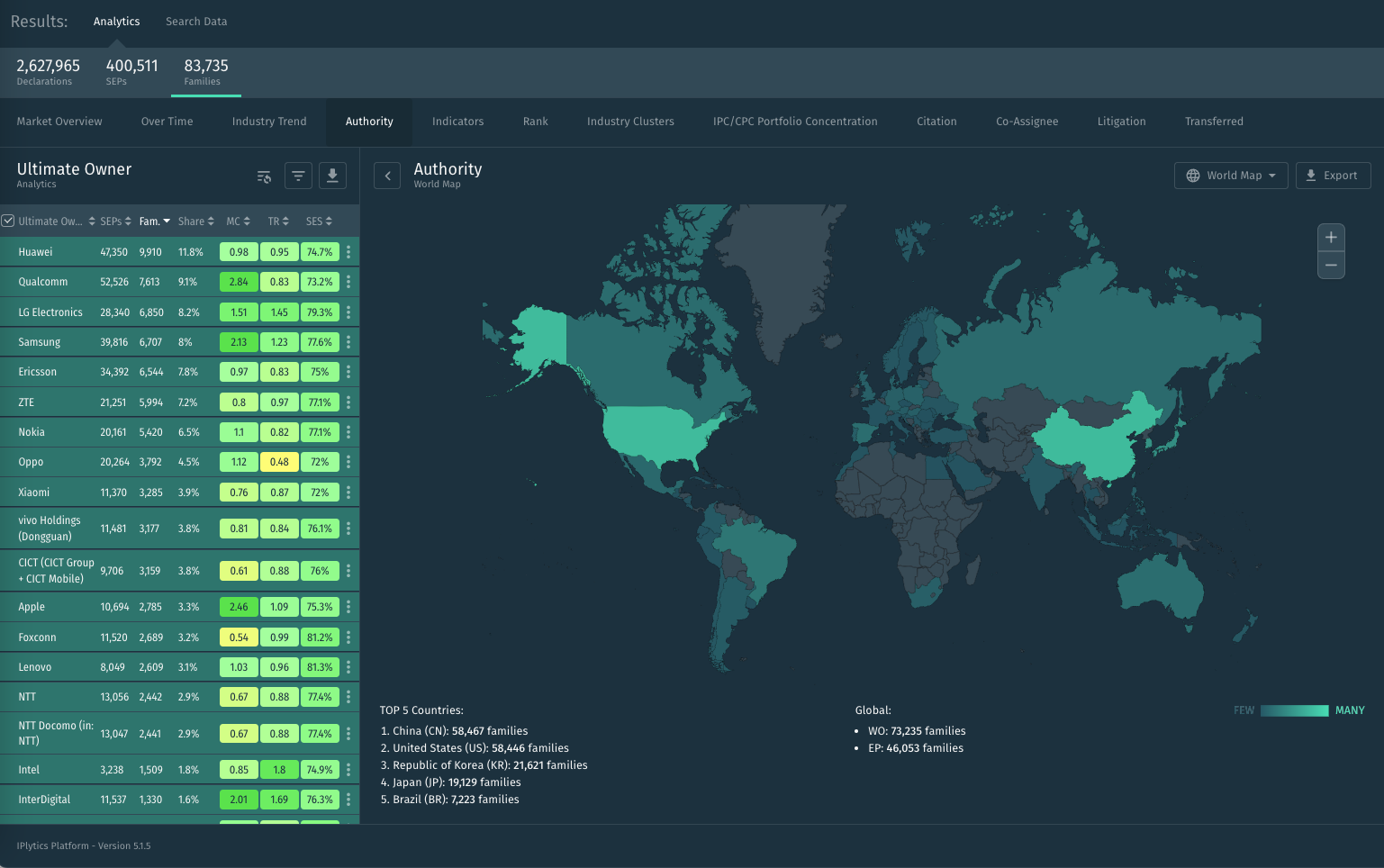1384x868 pixels.
Task: Toggle the select-all checkbox in table header
Action: click(8, 221)
